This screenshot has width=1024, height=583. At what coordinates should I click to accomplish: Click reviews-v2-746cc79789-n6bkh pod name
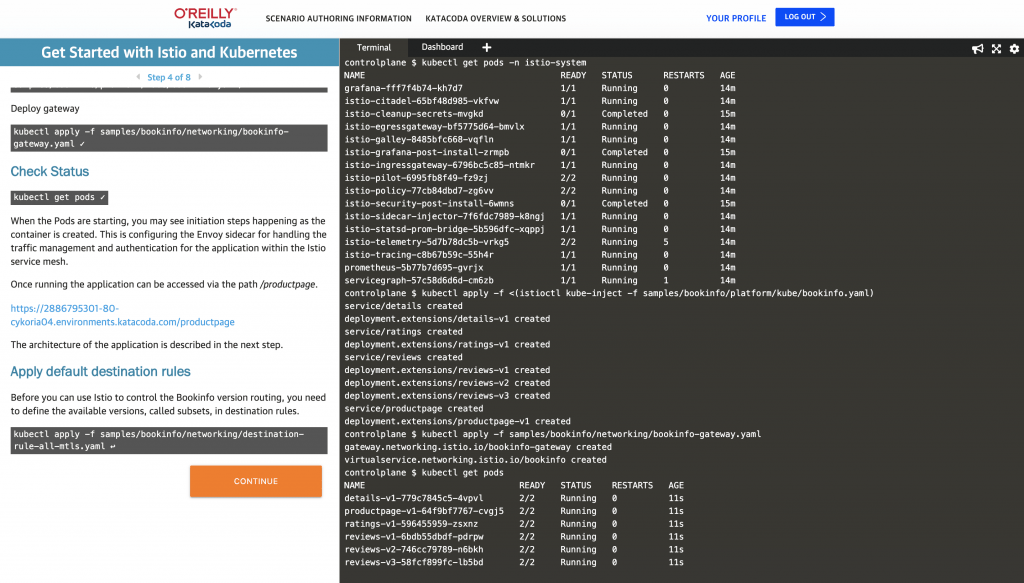(x=414, y=550)
